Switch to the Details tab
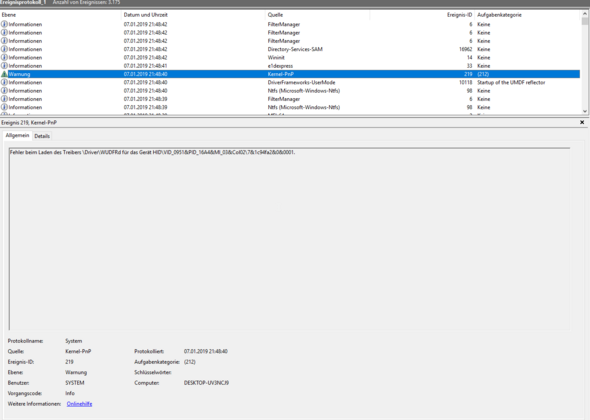 42,136
